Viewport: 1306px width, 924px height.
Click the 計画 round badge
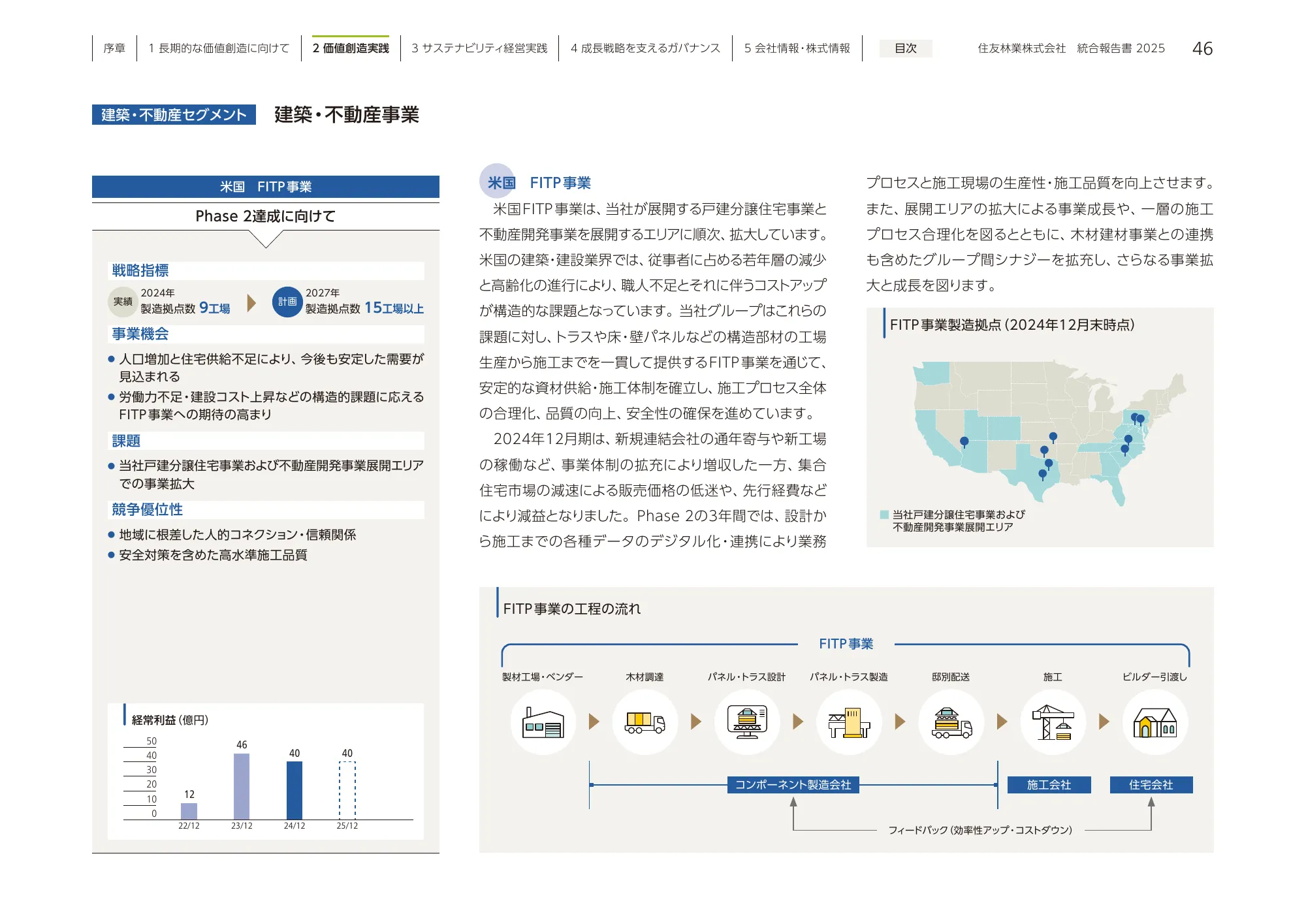287,302
